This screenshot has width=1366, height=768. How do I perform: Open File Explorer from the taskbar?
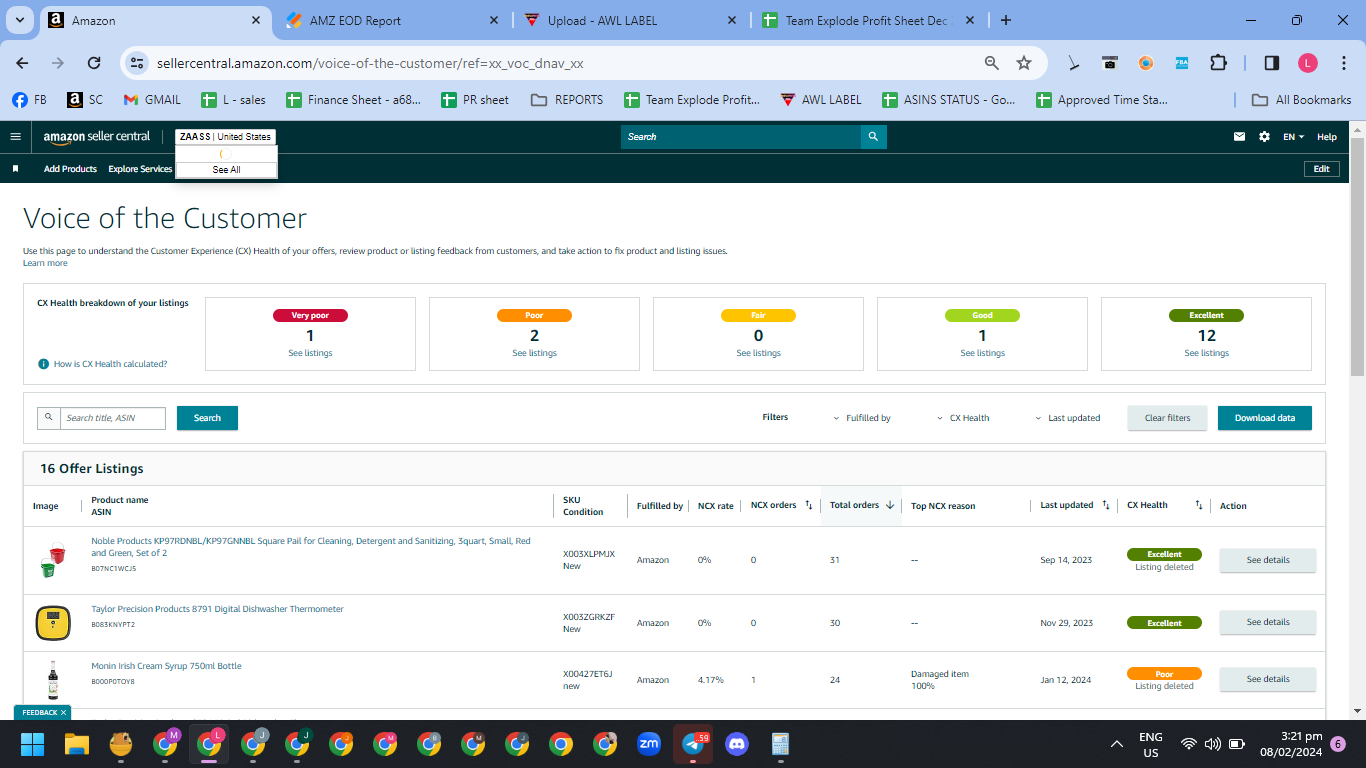[x=77, y=744]
